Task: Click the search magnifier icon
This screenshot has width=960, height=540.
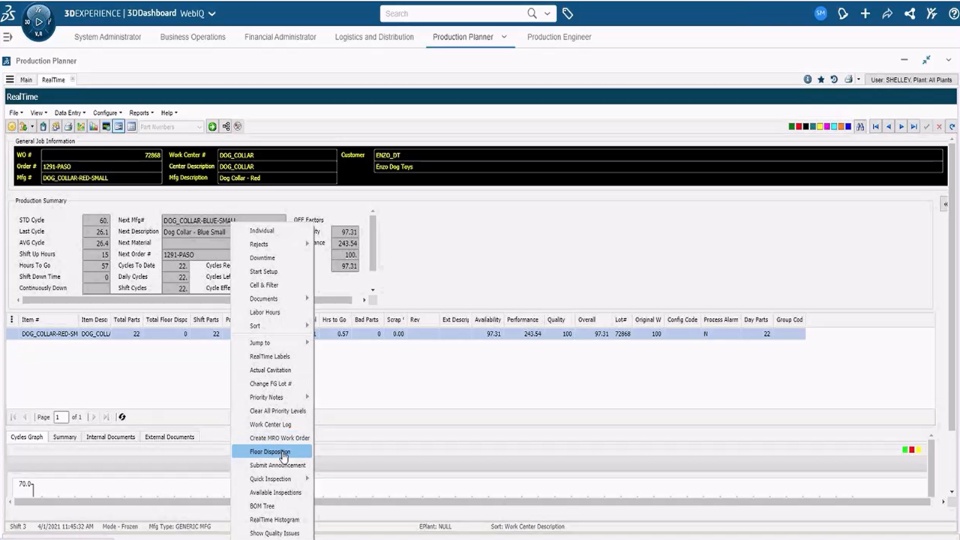Action: pos(532,13)
